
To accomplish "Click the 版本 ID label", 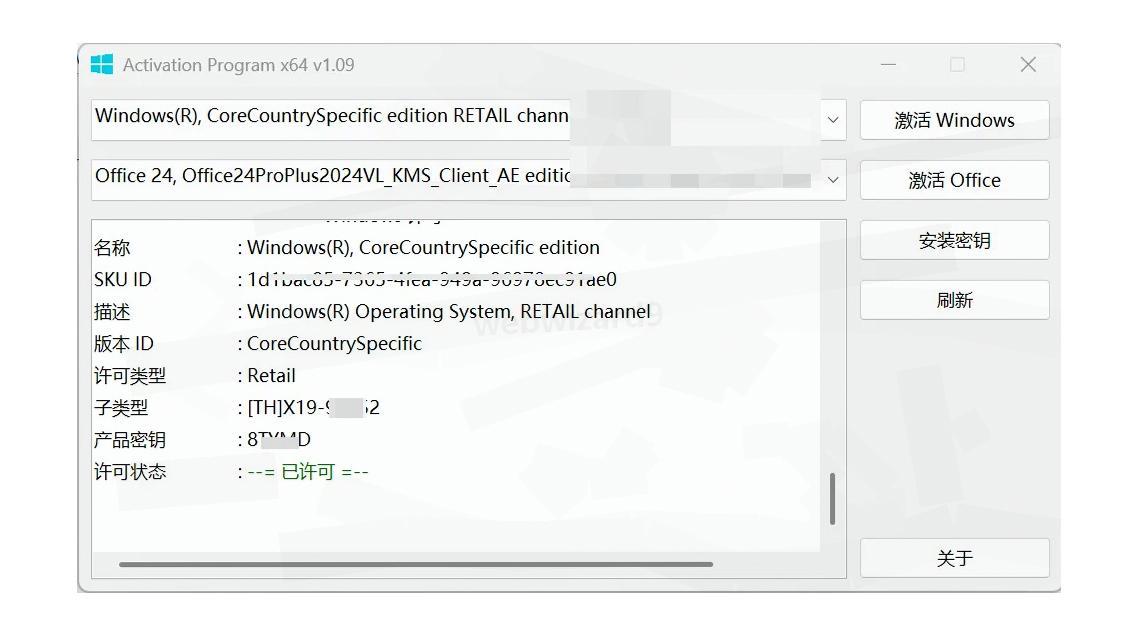I will pyautogui.click(x=123, y=344).
